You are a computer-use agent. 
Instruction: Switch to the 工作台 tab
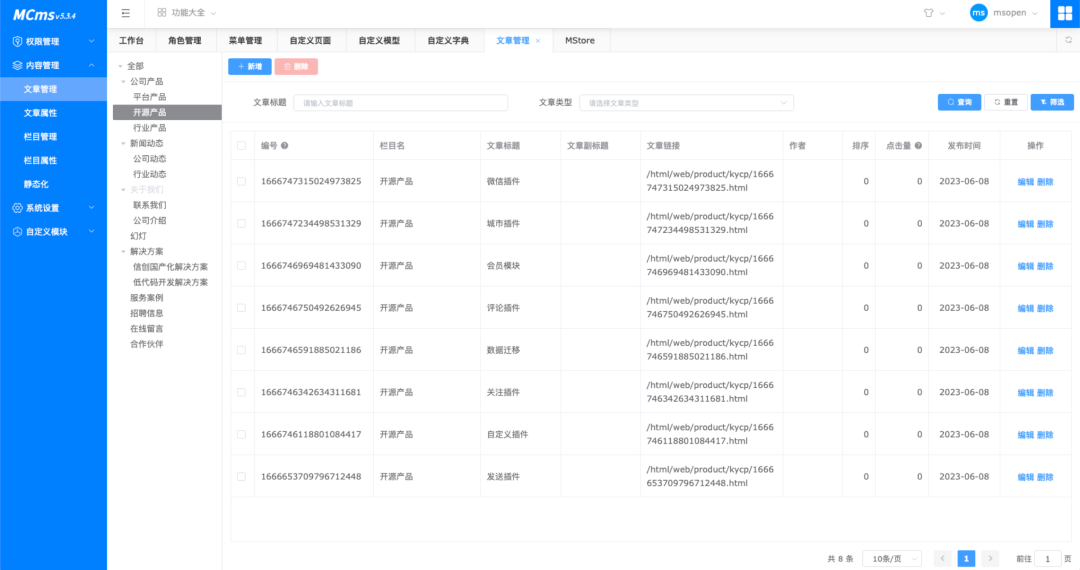pos(132,41)
